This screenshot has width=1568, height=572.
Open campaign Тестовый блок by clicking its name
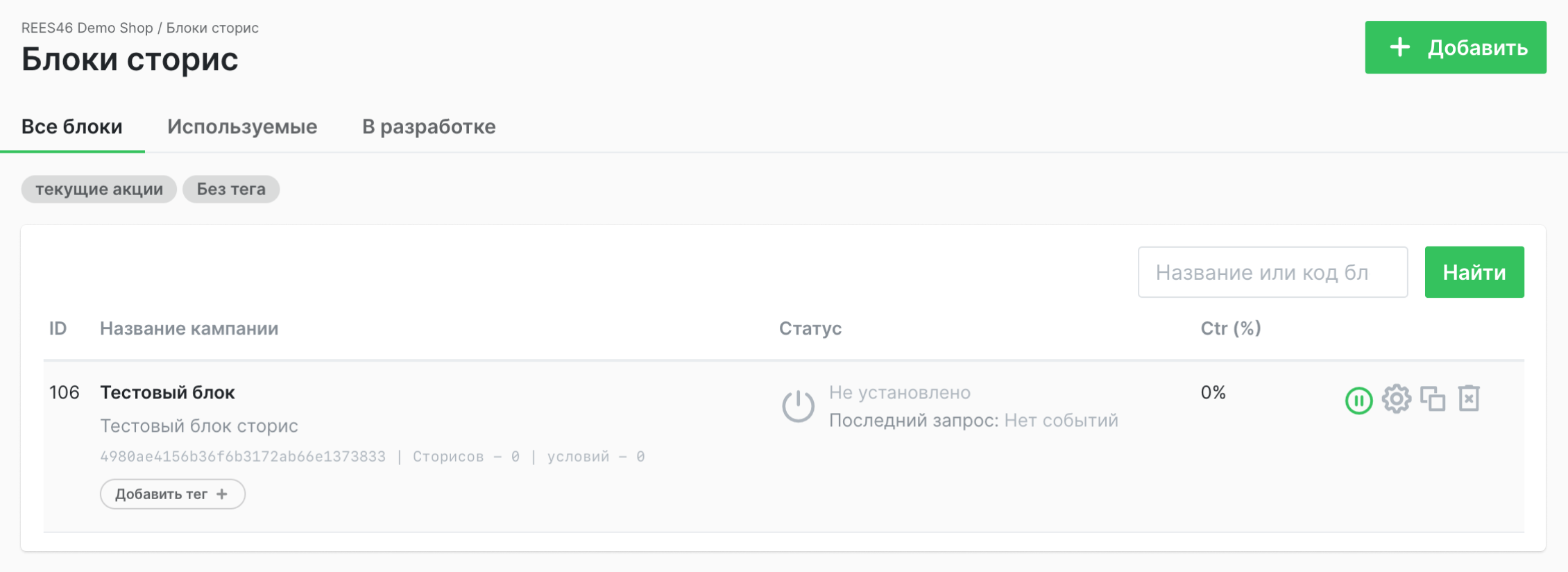(167, 392)
